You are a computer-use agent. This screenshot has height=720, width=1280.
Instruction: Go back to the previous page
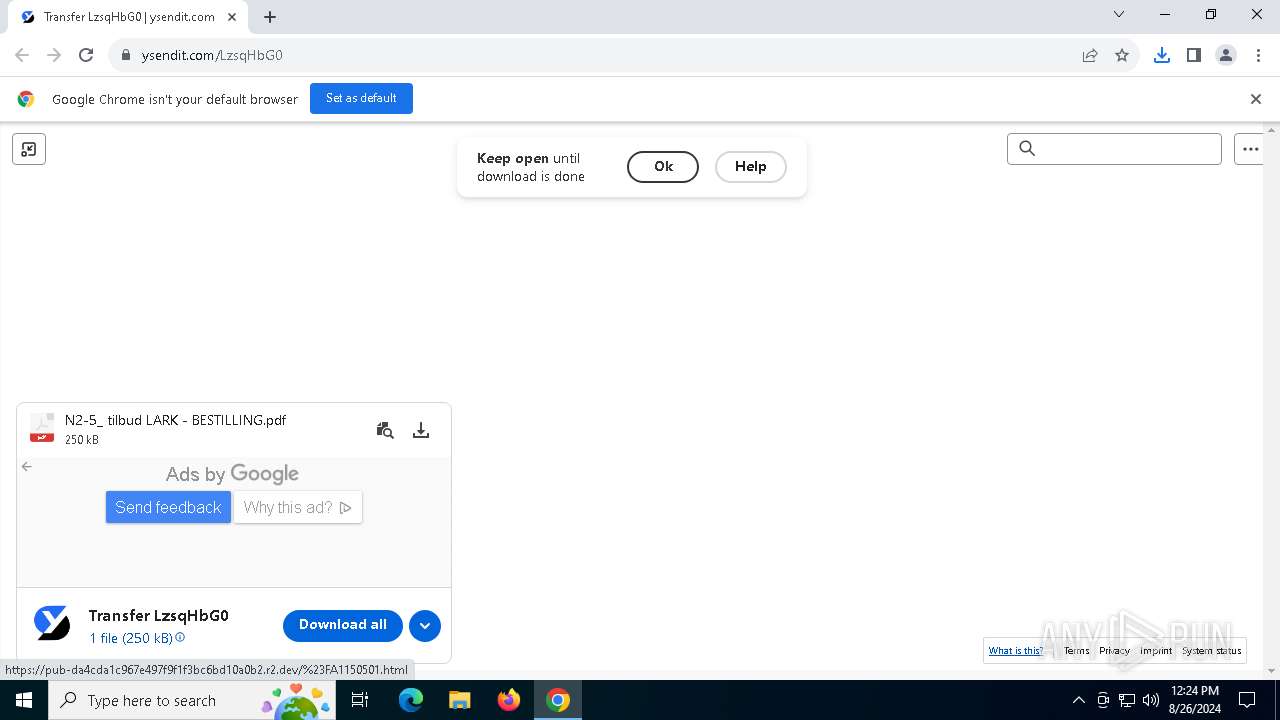(22, 55)
